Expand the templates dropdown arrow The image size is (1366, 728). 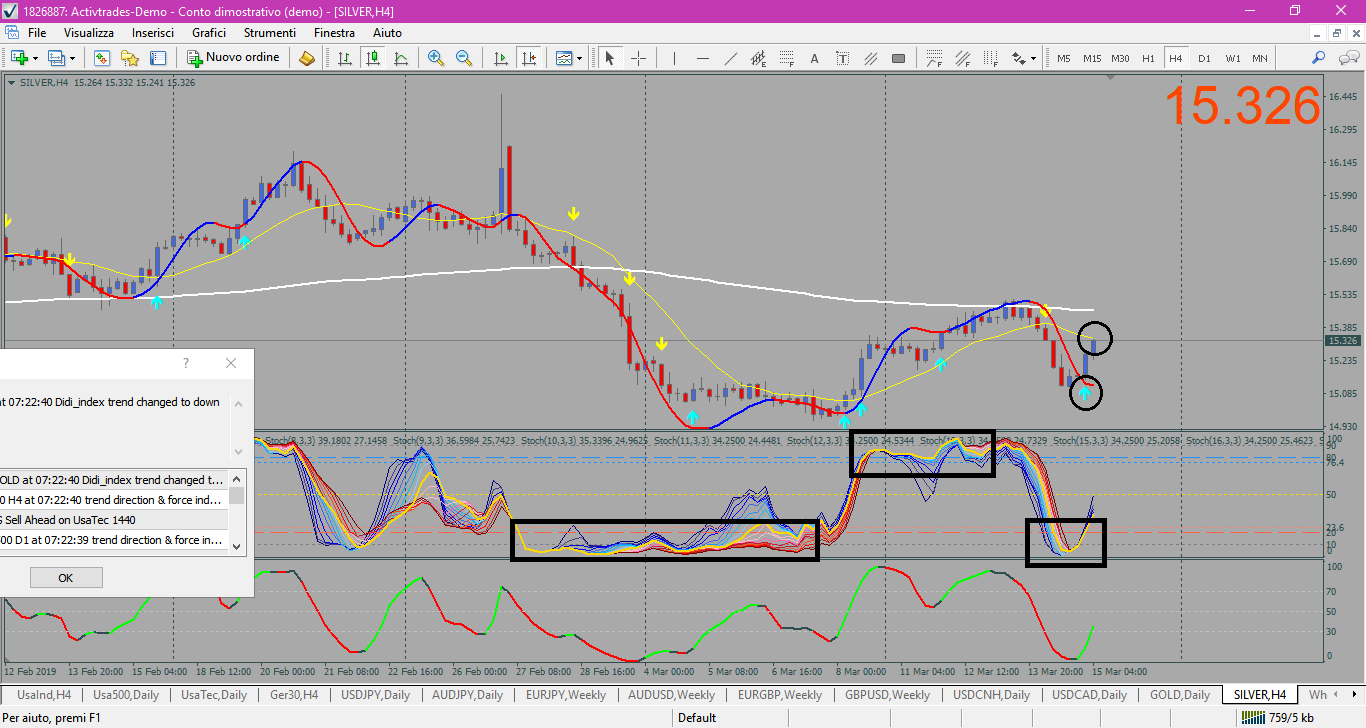pyautogui.click(x=580, y=58)
